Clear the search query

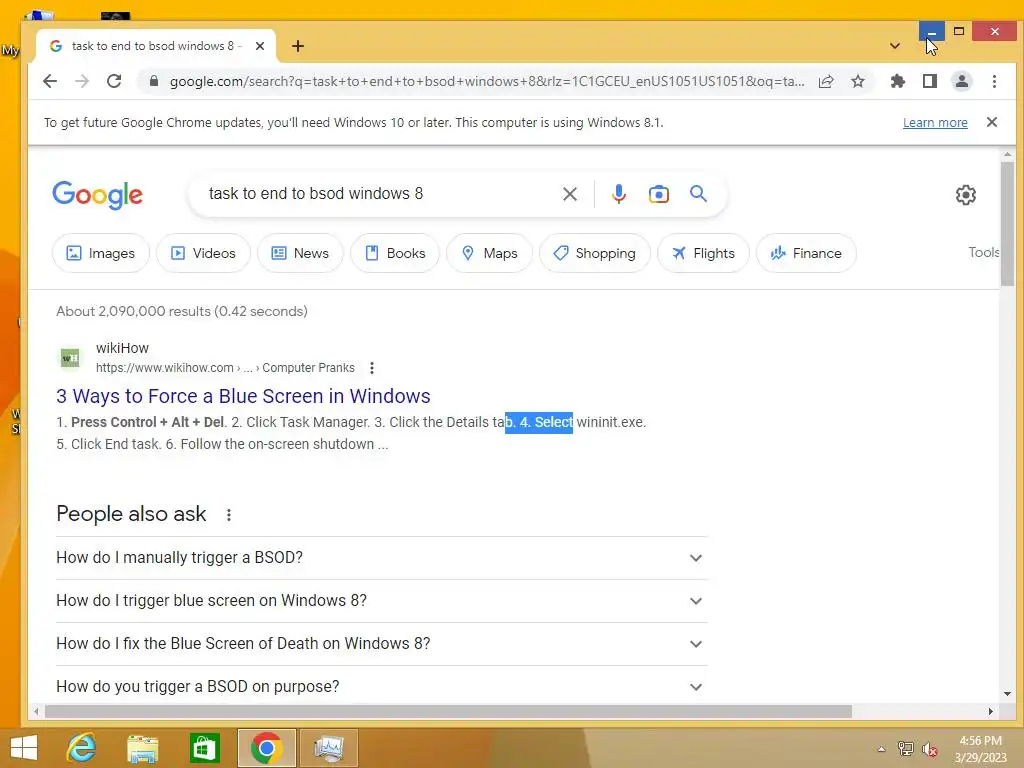569,194
